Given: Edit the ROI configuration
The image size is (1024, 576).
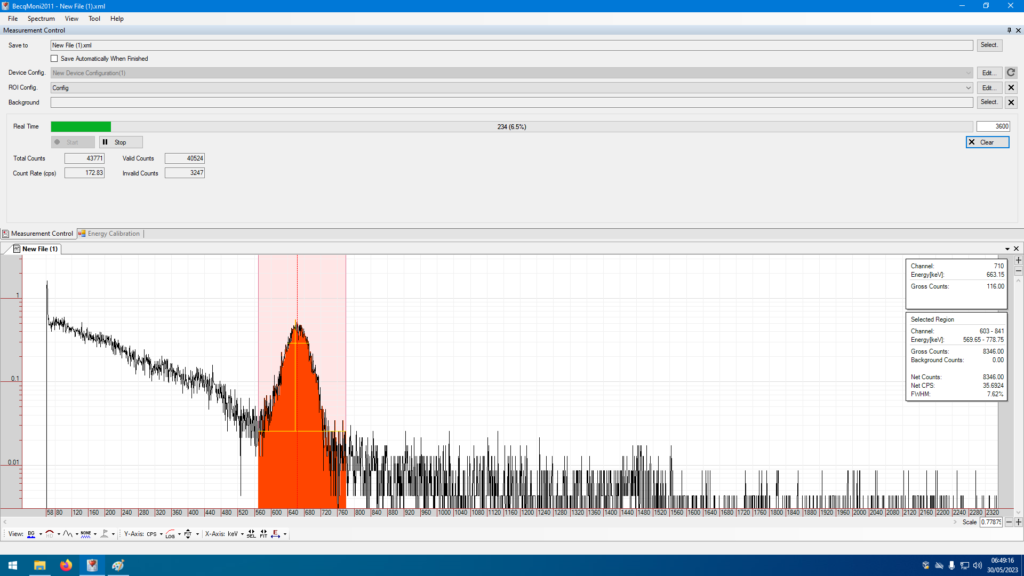Looking at the screenshot, I should click(x=989, y=88).
